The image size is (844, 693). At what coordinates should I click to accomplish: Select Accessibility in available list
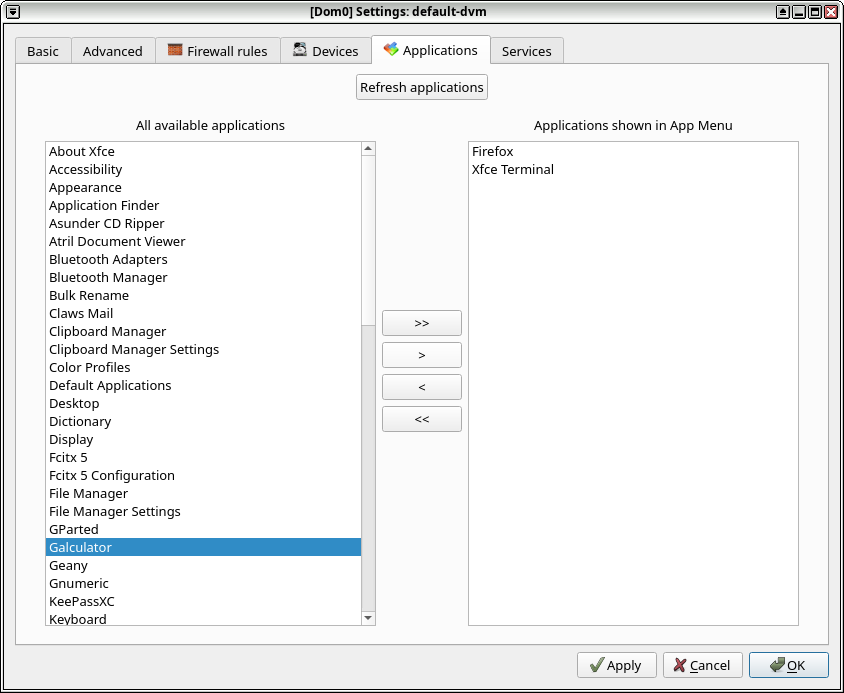pyautogui.click(x=203, y=170)
